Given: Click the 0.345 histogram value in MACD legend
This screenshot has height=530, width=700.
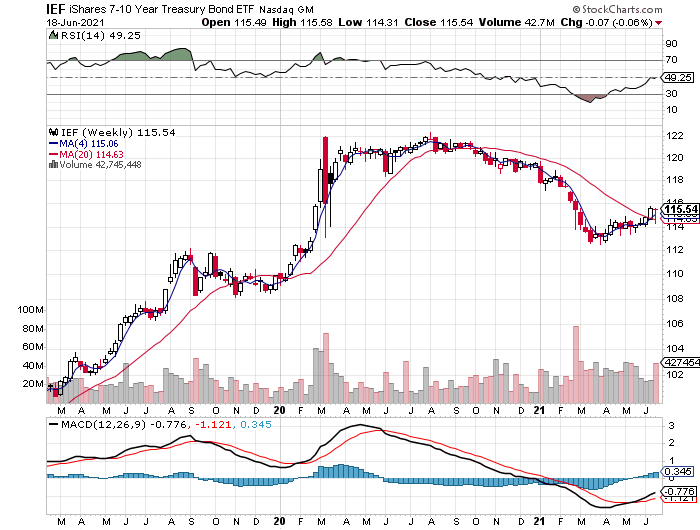Looking at the screenshot, I should click(x=255, y=424).
